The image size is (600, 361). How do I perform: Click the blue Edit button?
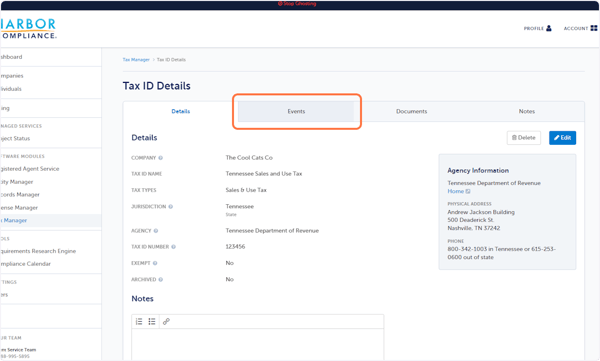click(562, 138)
